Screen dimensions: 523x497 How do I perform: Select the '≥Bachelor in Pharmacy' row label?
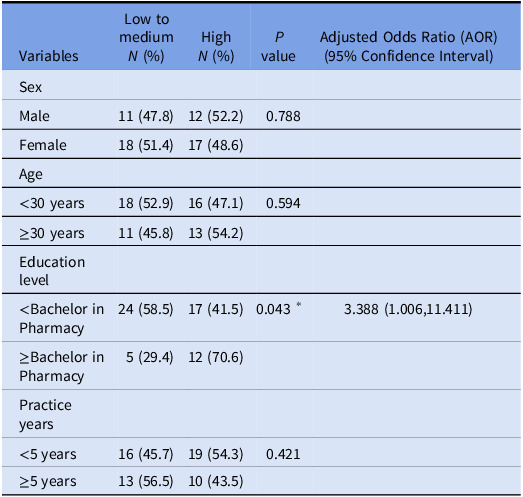coord(62,367)
